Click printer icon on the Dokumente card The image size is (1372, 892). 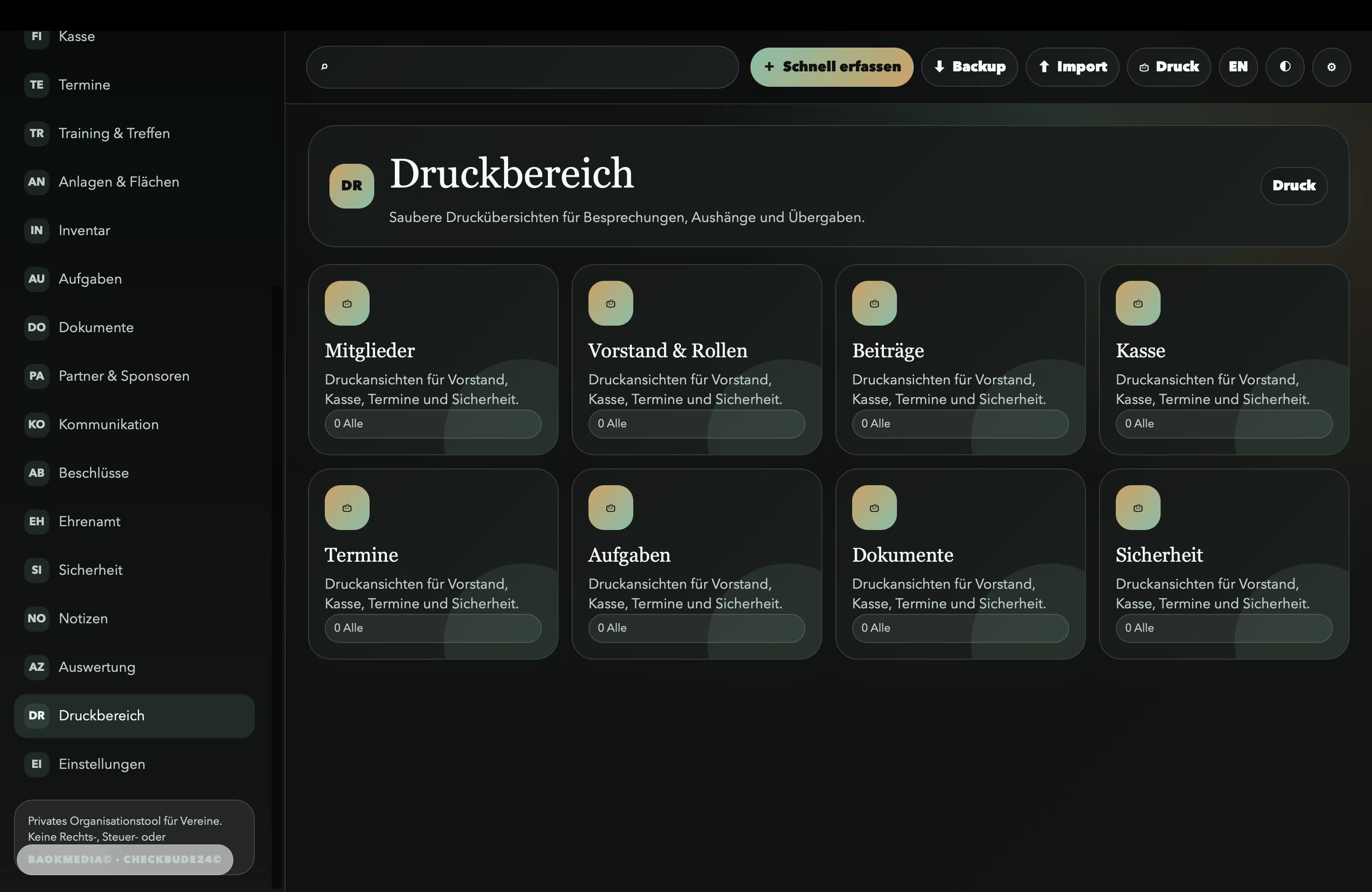coord(875,508)
